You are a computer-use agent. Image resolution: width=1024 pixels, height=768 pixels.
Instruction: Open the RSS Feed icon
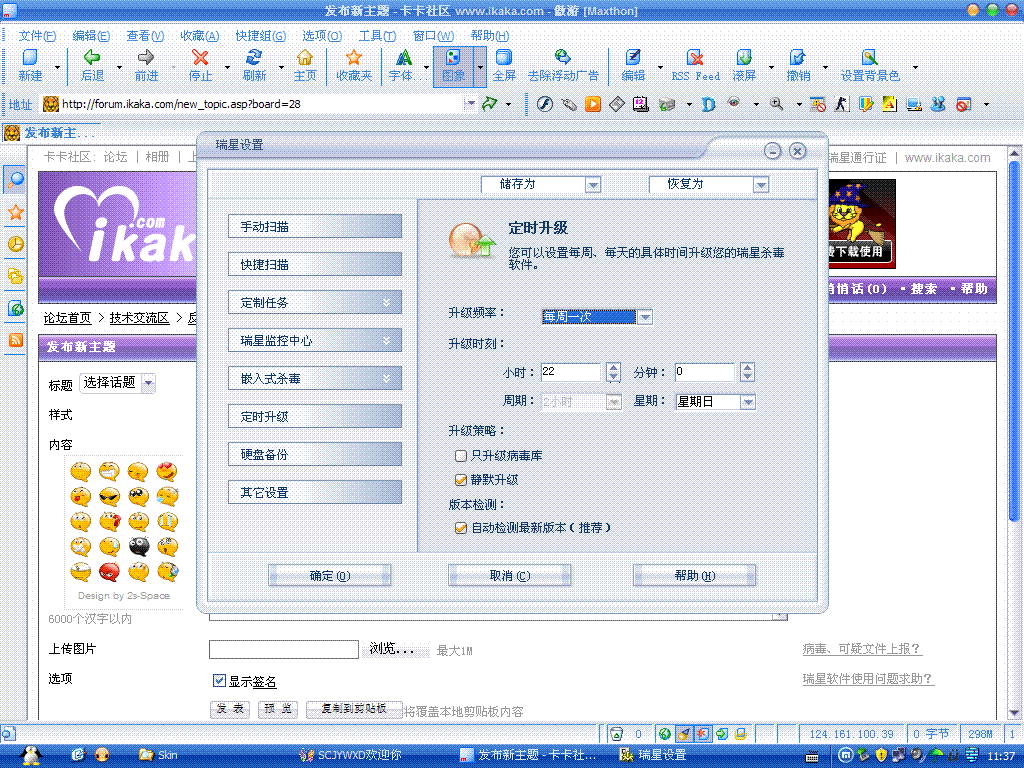click(x=696, y=57)
